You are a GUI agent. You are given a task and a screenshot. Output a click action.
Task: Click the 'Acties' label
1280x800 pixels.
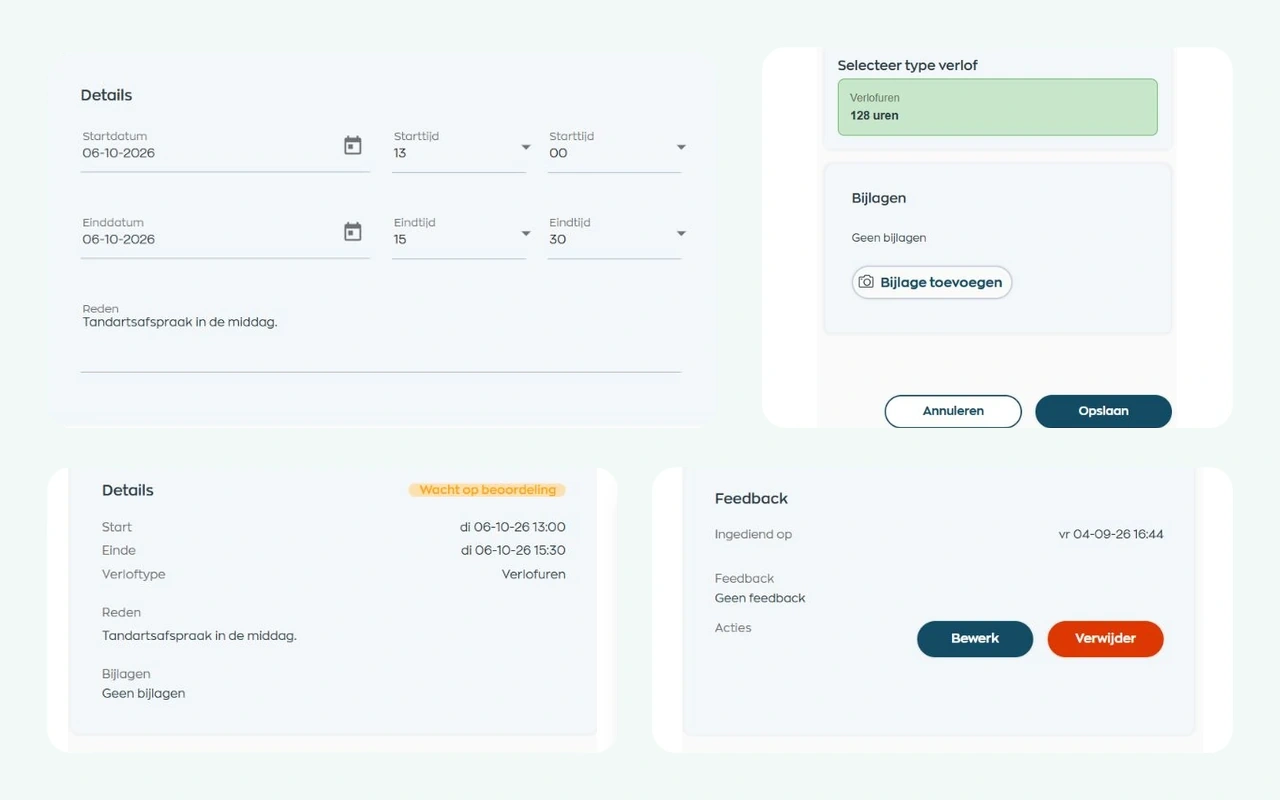[x=733, y=628]
